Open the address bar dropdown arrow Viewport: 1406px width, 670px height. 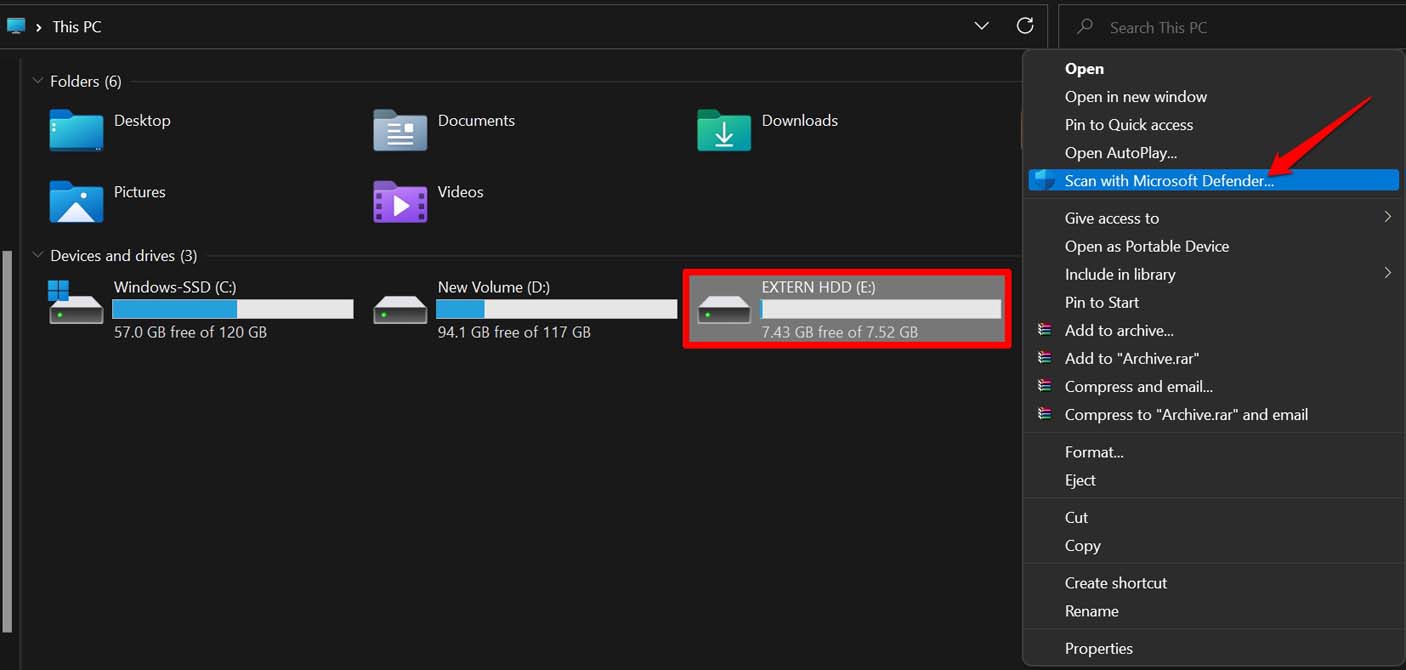(981, 26)
